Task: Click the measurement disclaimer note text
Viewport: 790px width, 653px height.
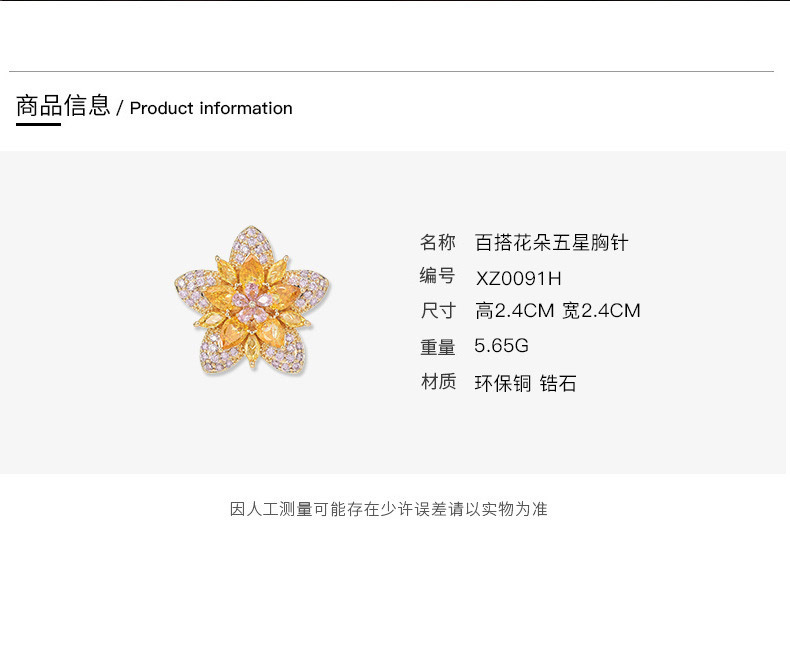Action: tap(388, 509)
